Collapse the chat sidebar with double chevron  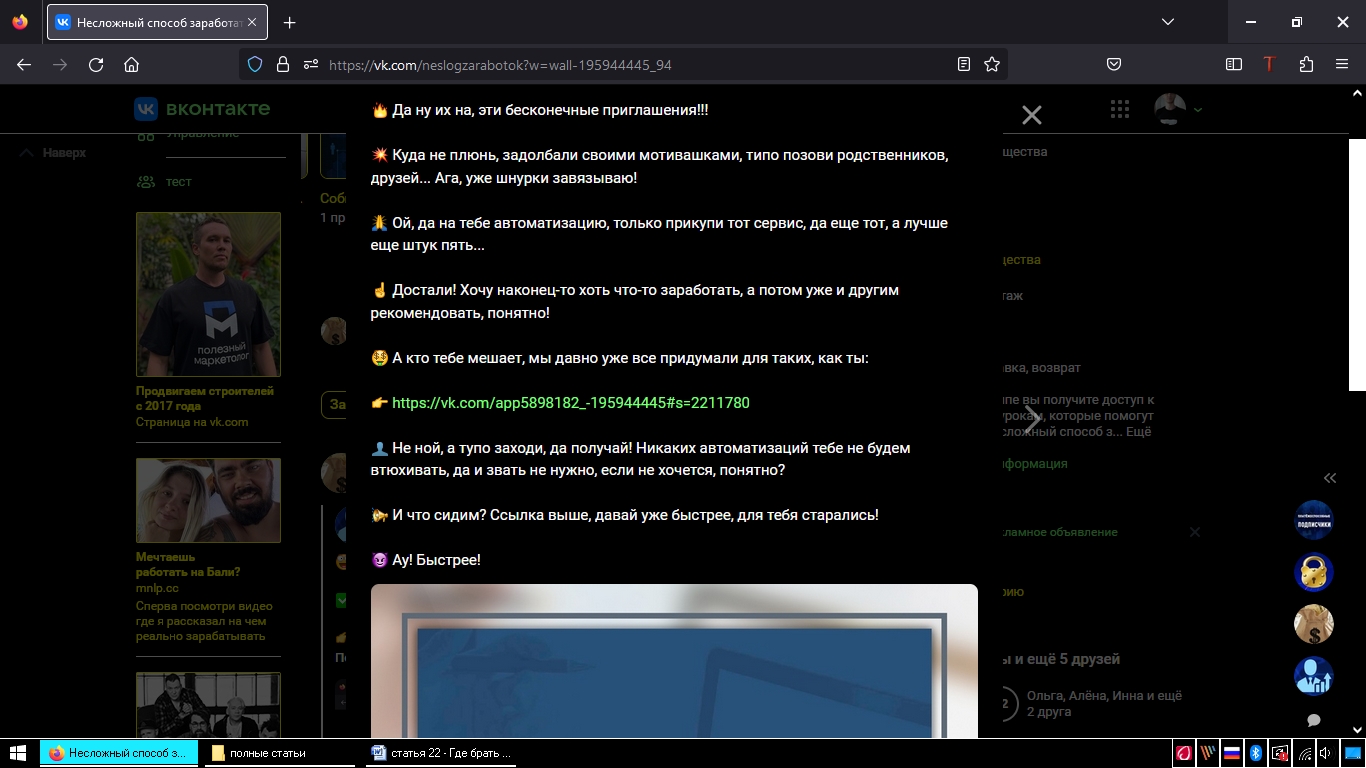click(x=1330, y=478)
